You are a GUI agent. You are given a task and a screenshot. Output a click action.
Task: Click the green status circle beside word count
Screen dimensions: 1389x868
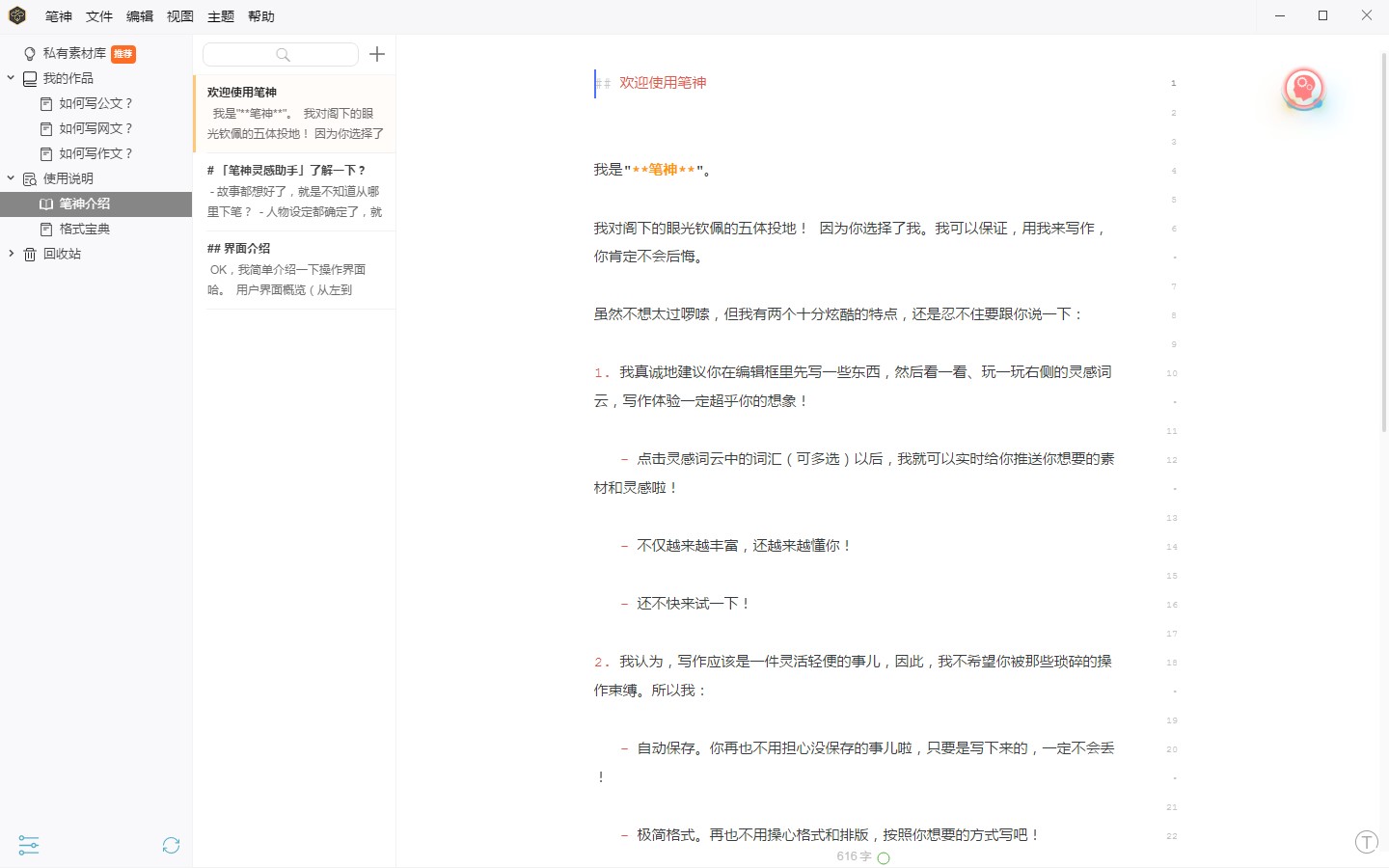tap(884, 857)
